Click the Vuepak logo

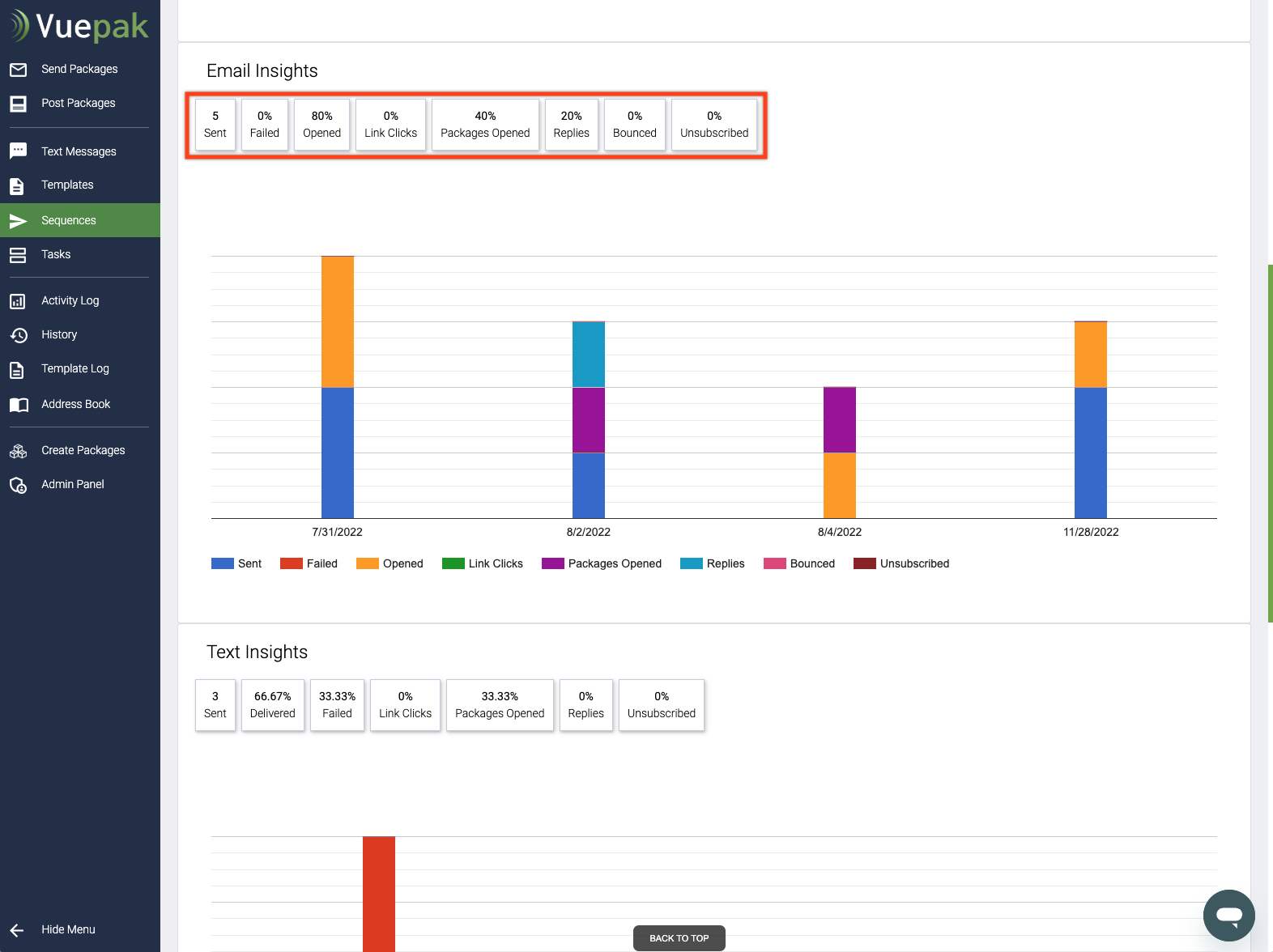pyautogui.click(x=79, y=26)
